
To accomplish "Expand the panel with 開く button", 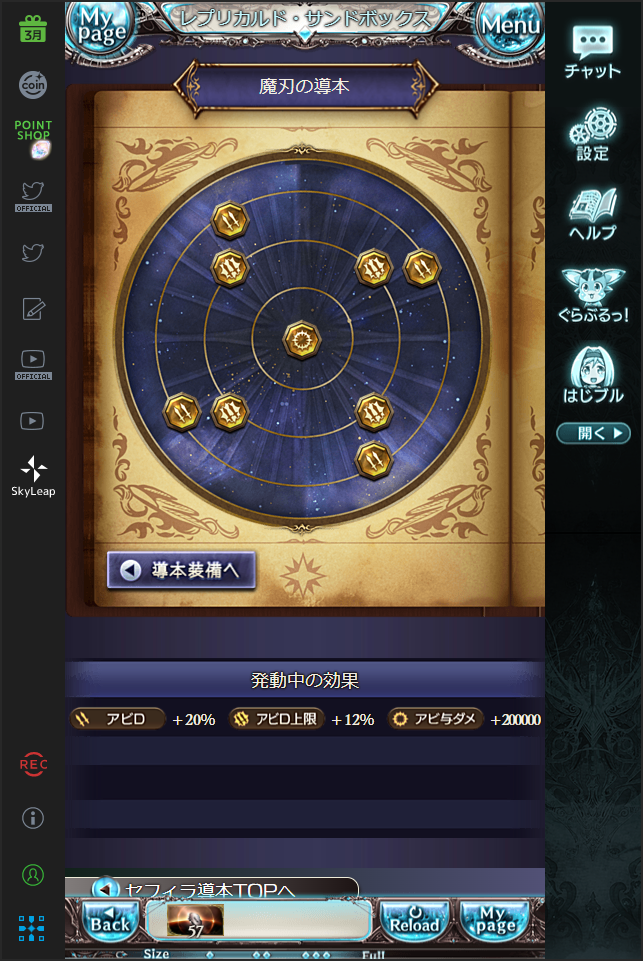I will coord(593,433).
